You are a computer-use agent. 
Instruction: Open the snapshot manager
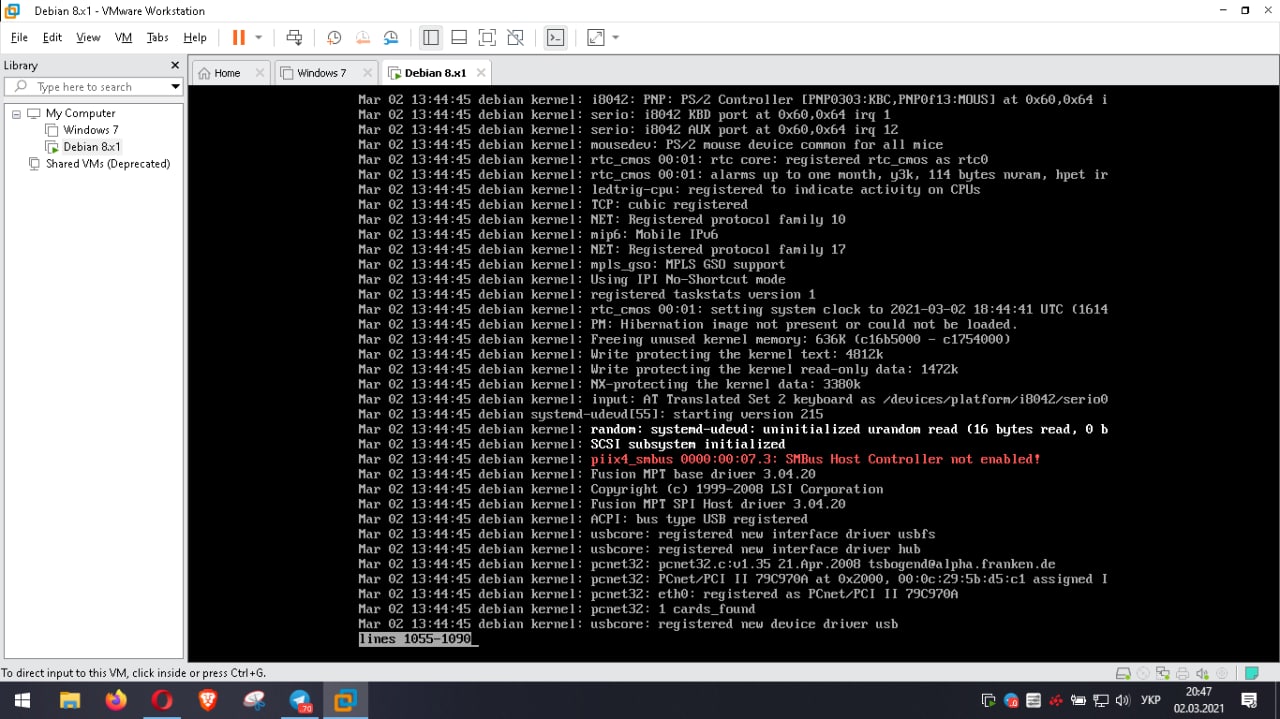pos(392,37)
